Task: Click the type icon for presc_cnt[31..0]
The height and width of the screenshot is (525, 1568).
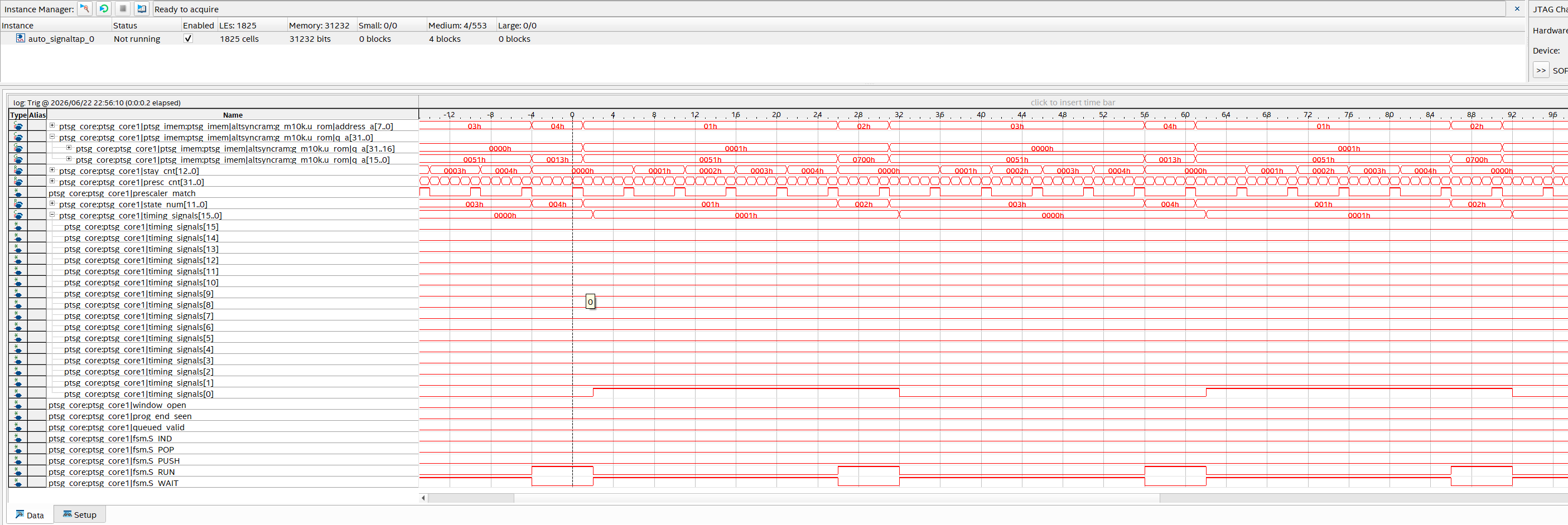Action: 18,181
